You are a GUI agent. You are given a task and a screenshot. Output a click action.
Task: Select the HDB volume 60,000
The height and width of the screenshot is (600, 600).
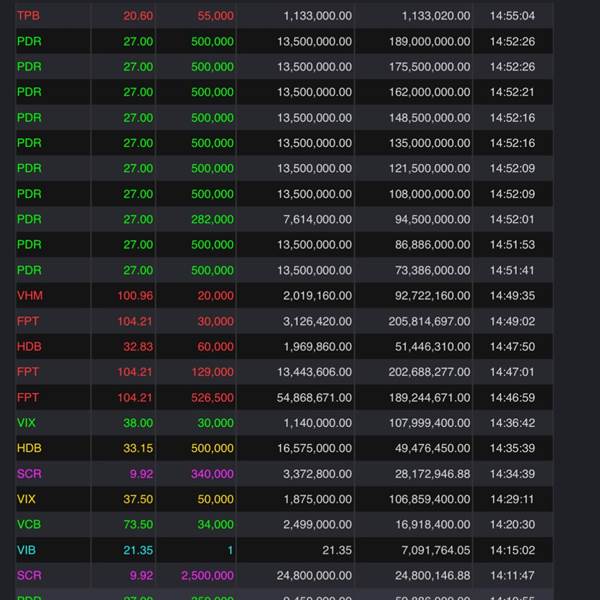[x=215, y=346]
